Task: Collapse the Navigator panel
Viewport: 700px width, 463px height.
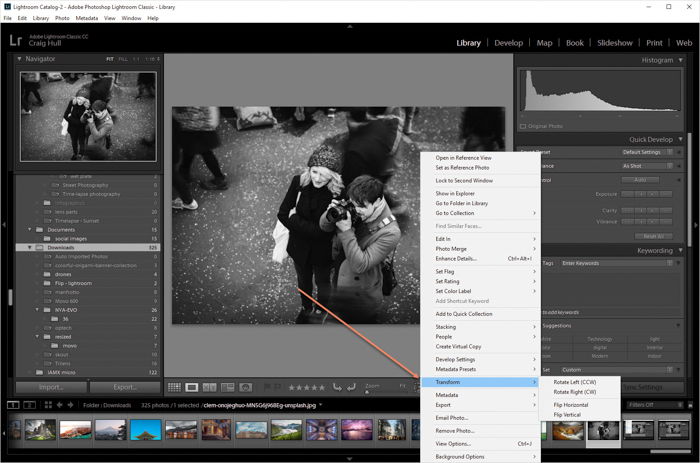Action: pyautogui.click(x=19, y=58)
